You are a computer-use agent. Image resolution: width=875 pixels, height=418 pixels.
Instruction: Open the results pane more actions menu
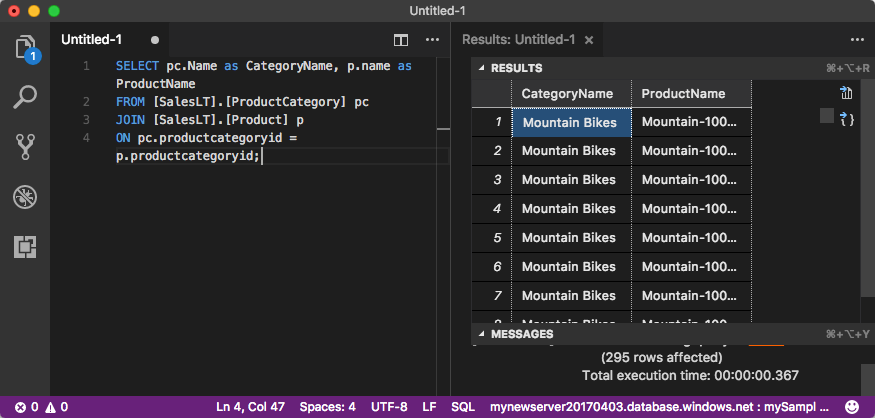[x=856, y=40]
